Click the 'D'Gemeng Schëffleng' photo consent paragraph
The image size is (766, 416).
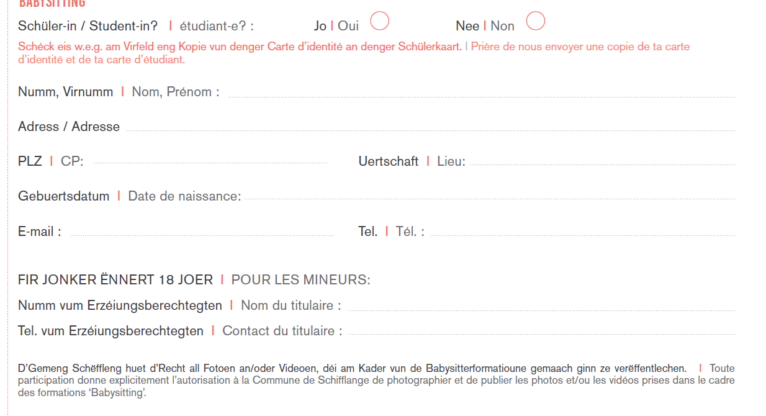coord(376,380)
